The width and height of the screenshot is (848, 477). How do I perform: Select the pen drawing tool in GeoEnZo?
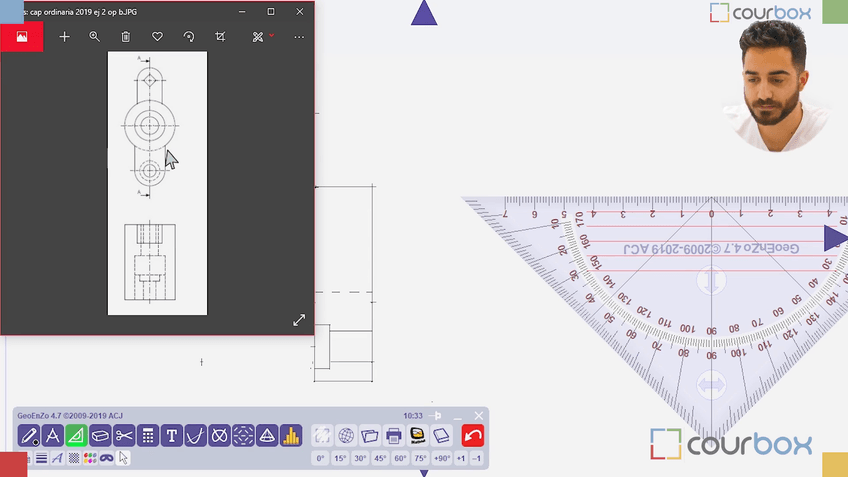pyautogui.click(x=28, y=436)
